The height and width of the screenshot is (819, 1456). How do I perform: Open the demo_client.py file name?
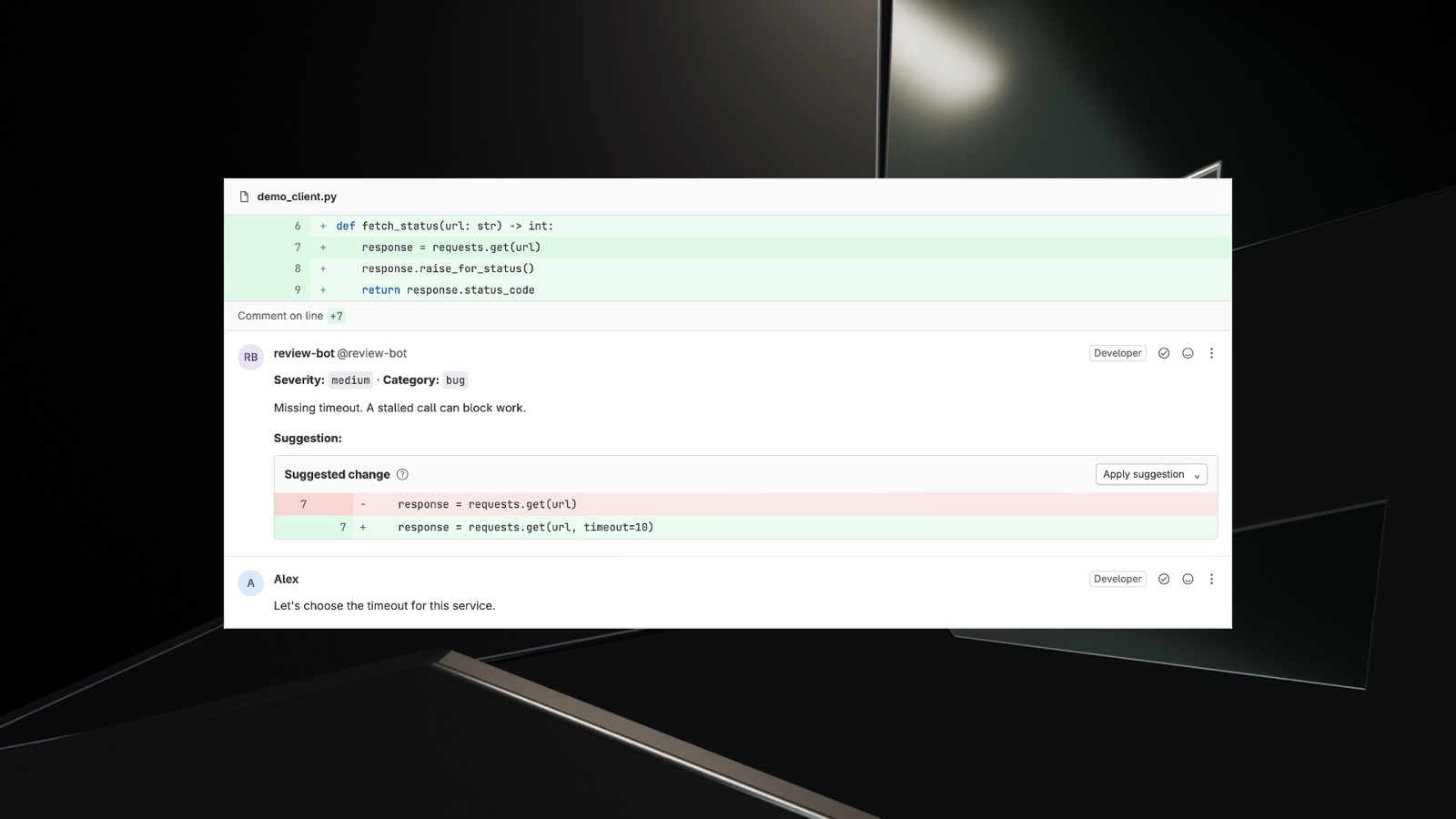(x=297, y=197)
